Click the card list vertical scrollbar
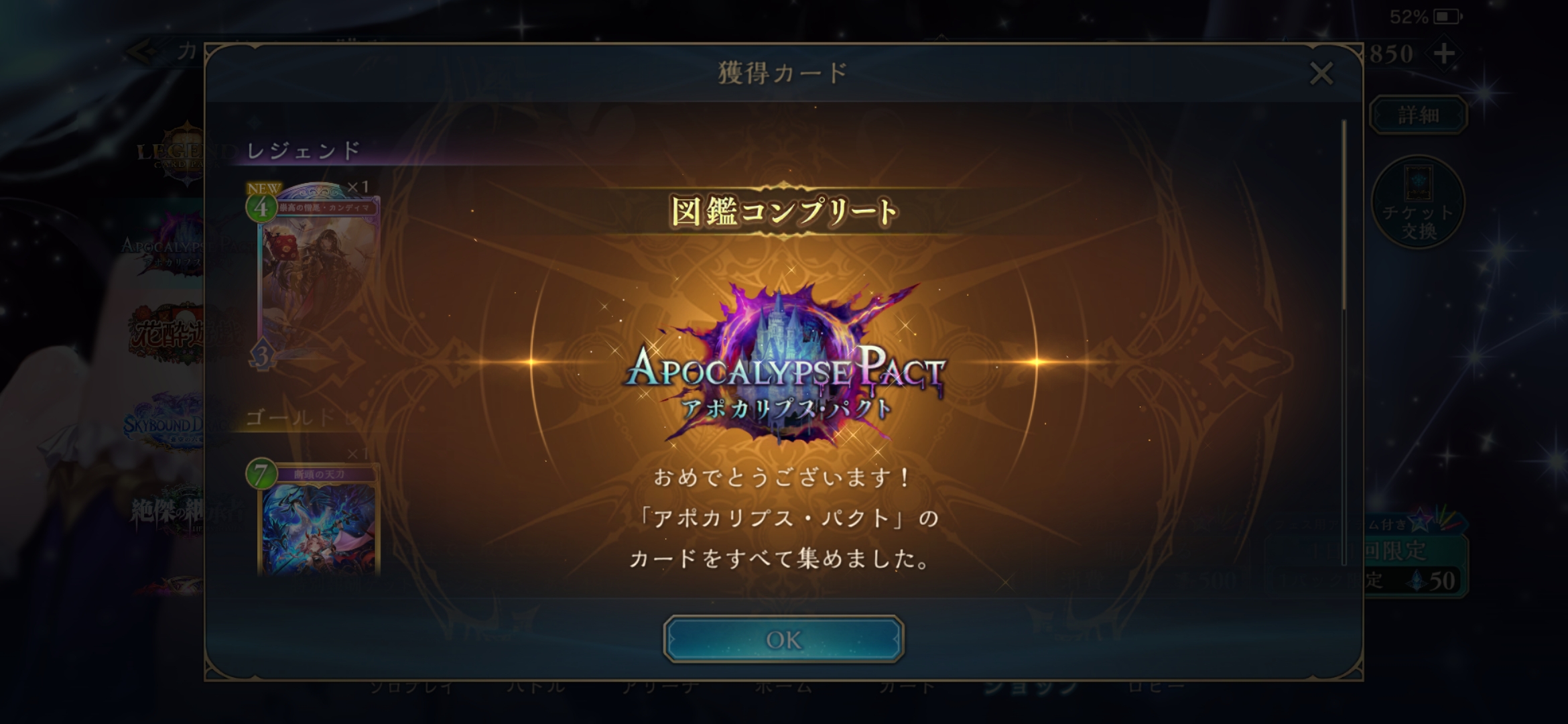Viewport: 1568px width, 724px height. coord(1344,215)
